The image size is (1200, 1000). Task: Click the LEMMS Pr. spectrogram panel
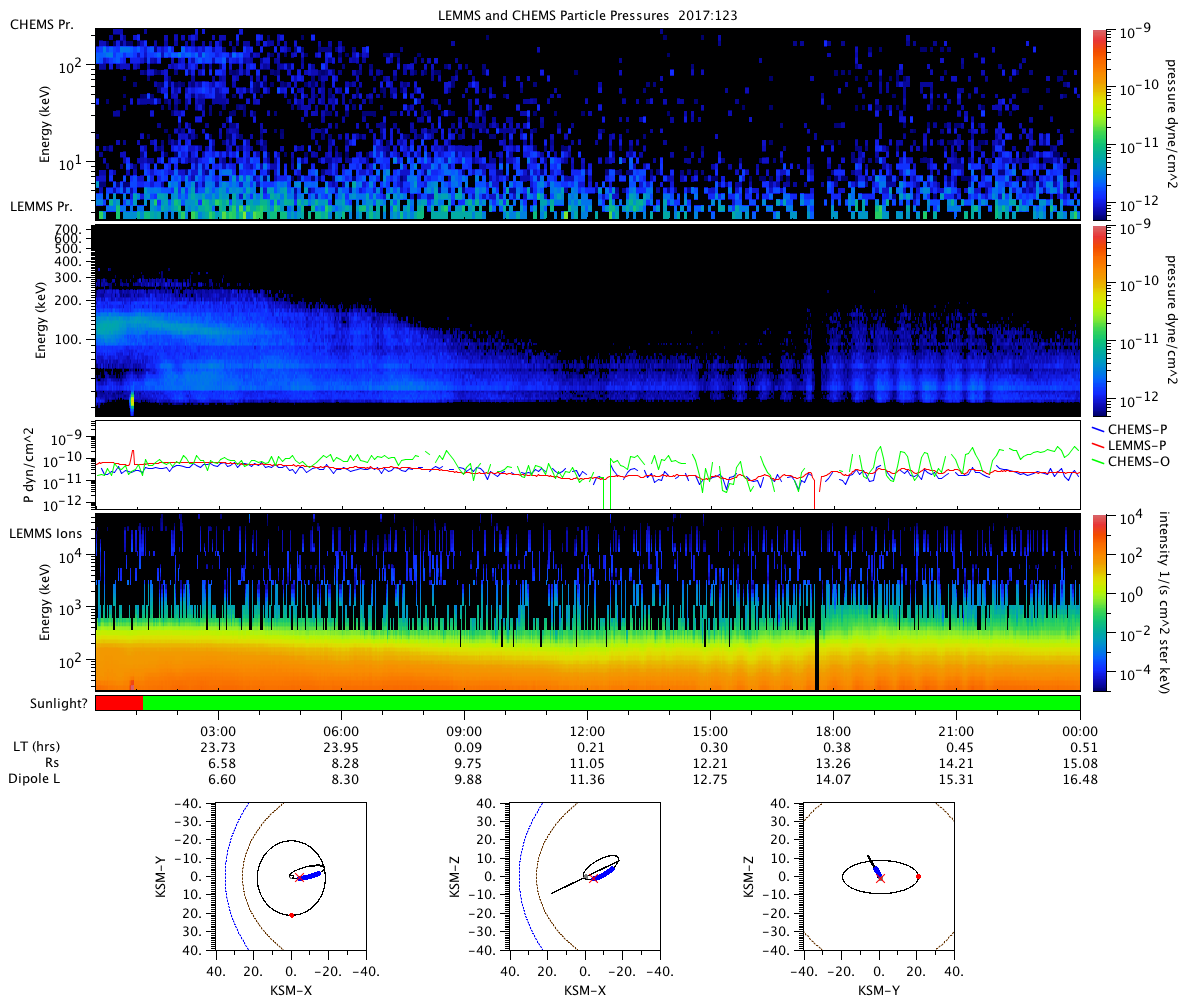click(x=588, y=321)
